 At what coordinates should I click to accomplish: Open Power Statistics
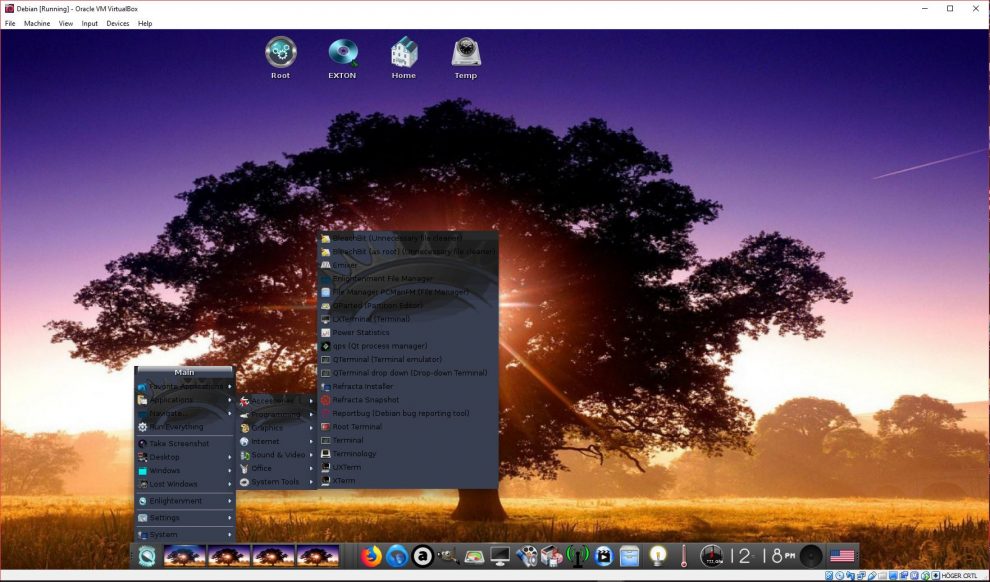(x=361, y=332)
